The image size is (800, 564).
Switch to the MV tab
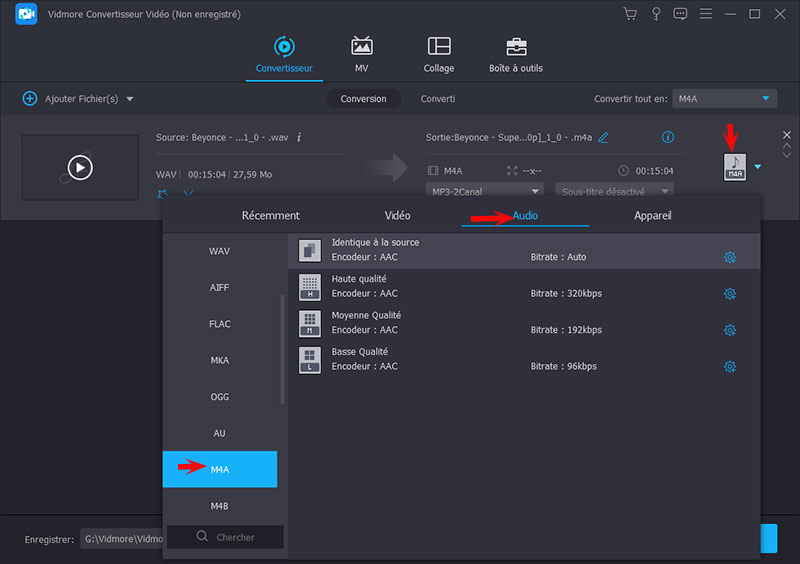click(361, 55)
